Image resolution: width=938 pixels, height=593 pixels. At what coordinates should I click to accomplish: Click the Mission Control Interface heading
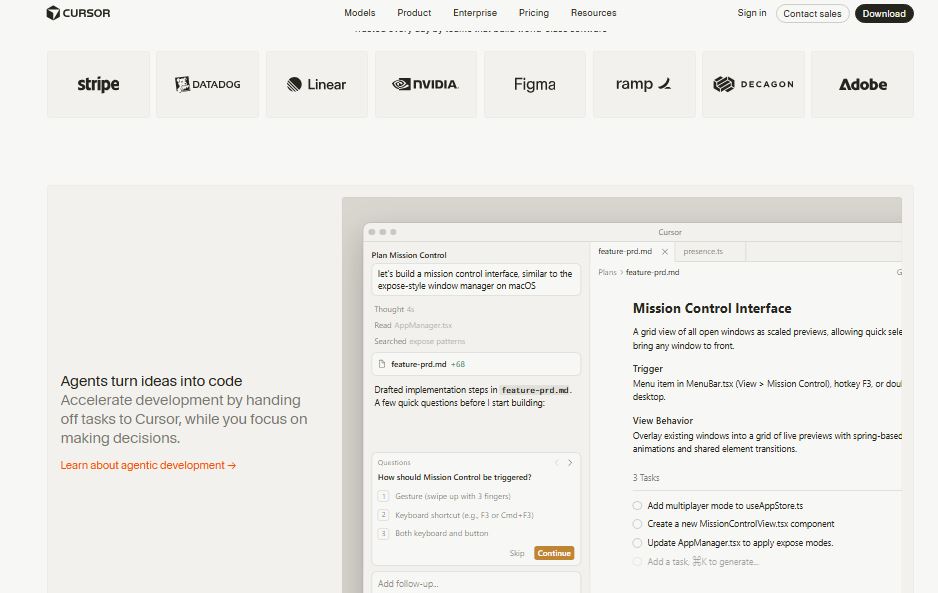point(712,308)
